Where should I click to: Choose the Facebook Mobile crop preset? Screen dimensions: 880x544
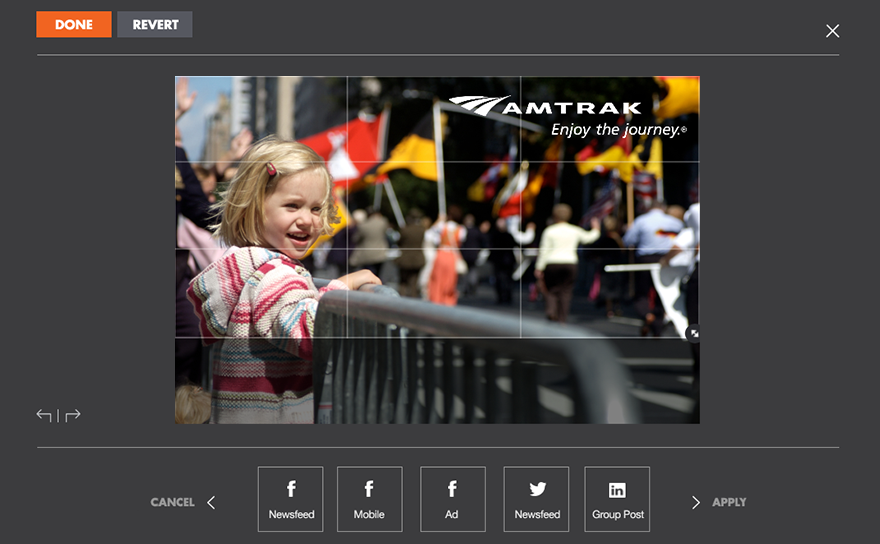click(369, 499)
